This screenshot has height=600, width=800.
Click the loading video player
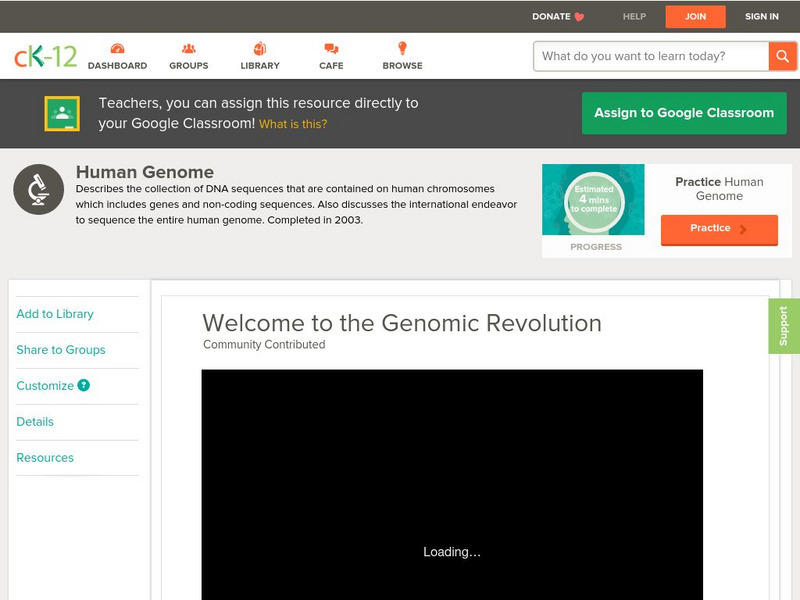[x=452, y=485]
